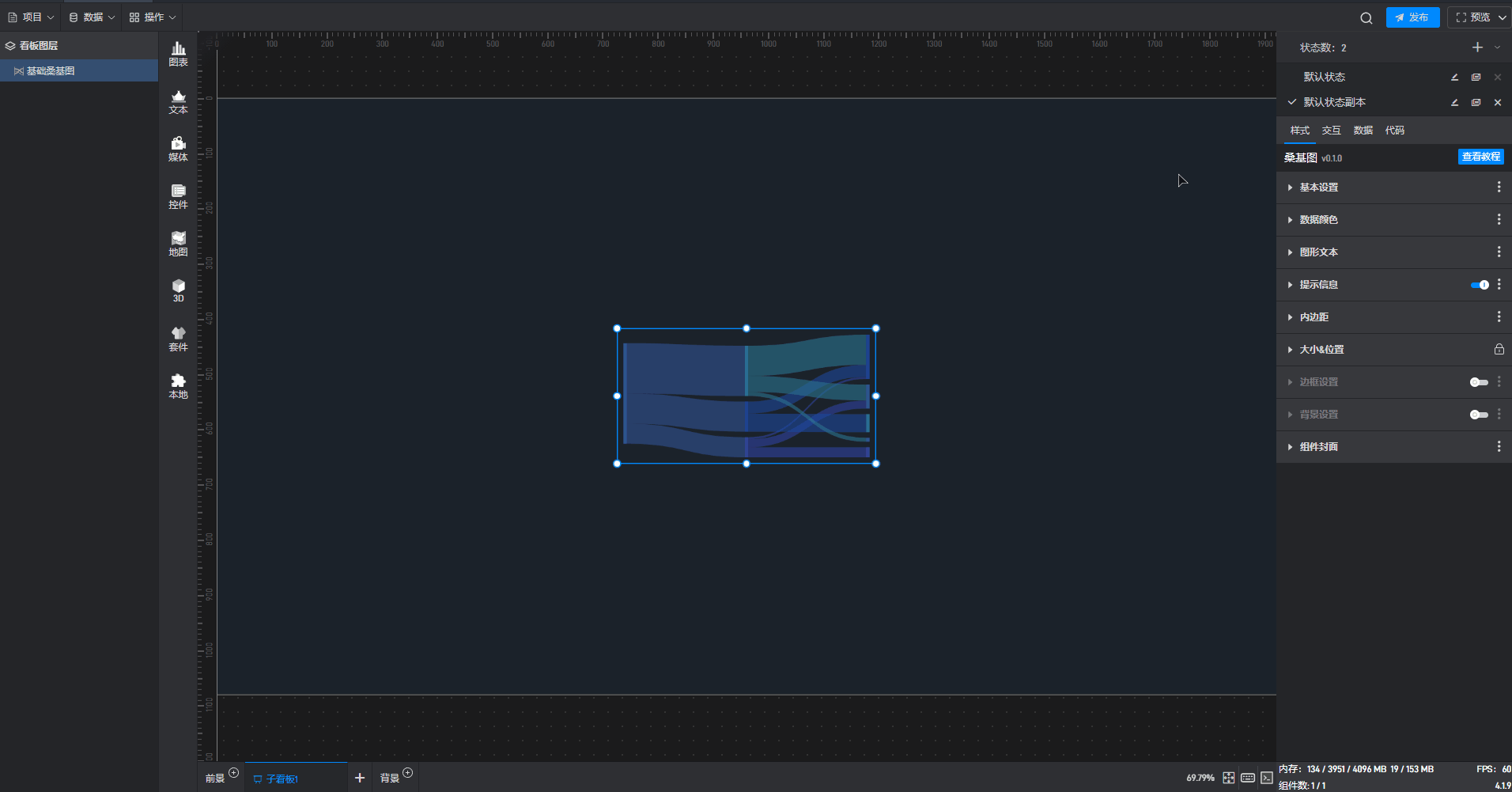Toggle the 提示信息 switch off

(1479, 285)
